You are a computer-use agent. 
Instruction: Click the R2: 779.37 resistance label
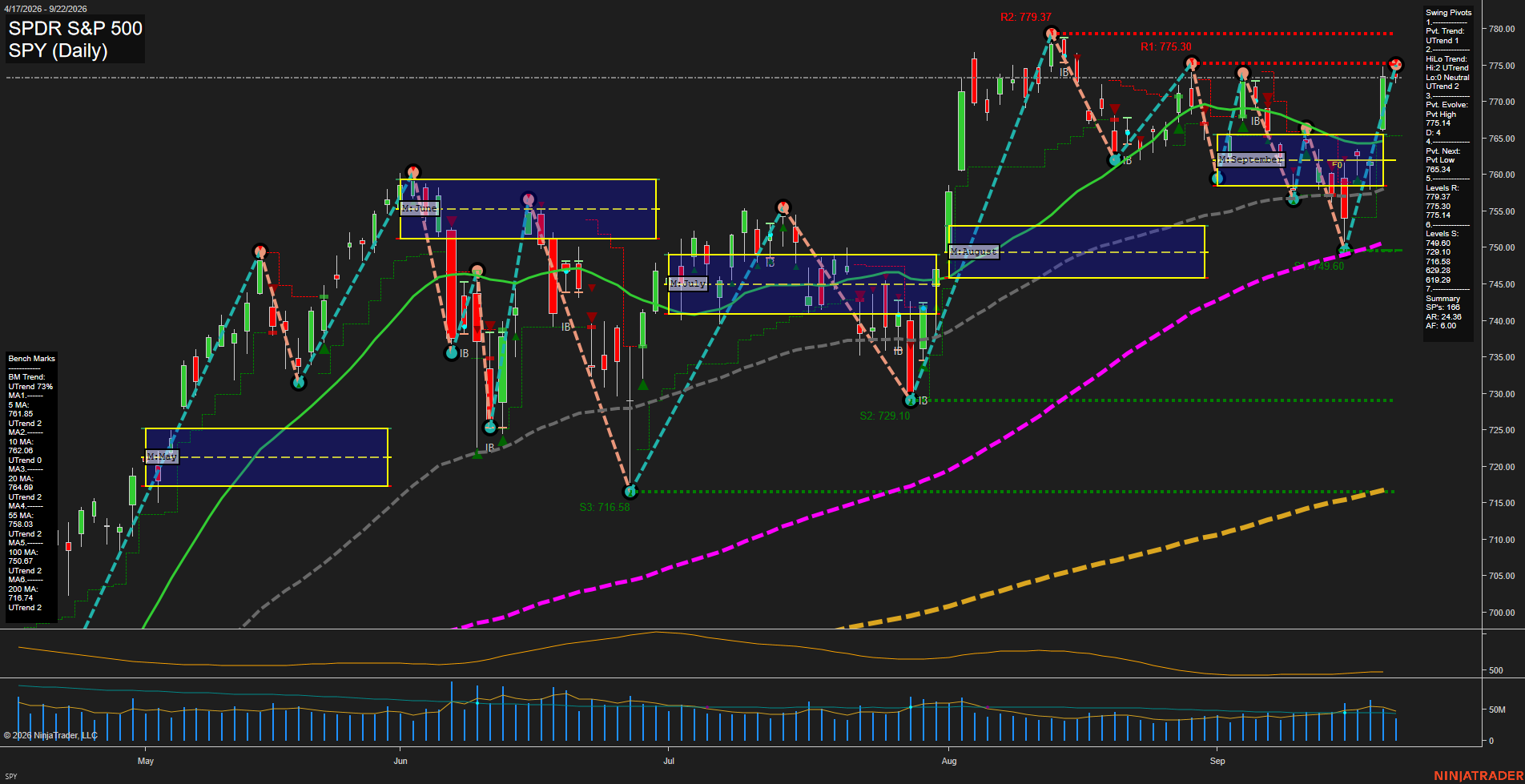click(x=1026, y=17)
